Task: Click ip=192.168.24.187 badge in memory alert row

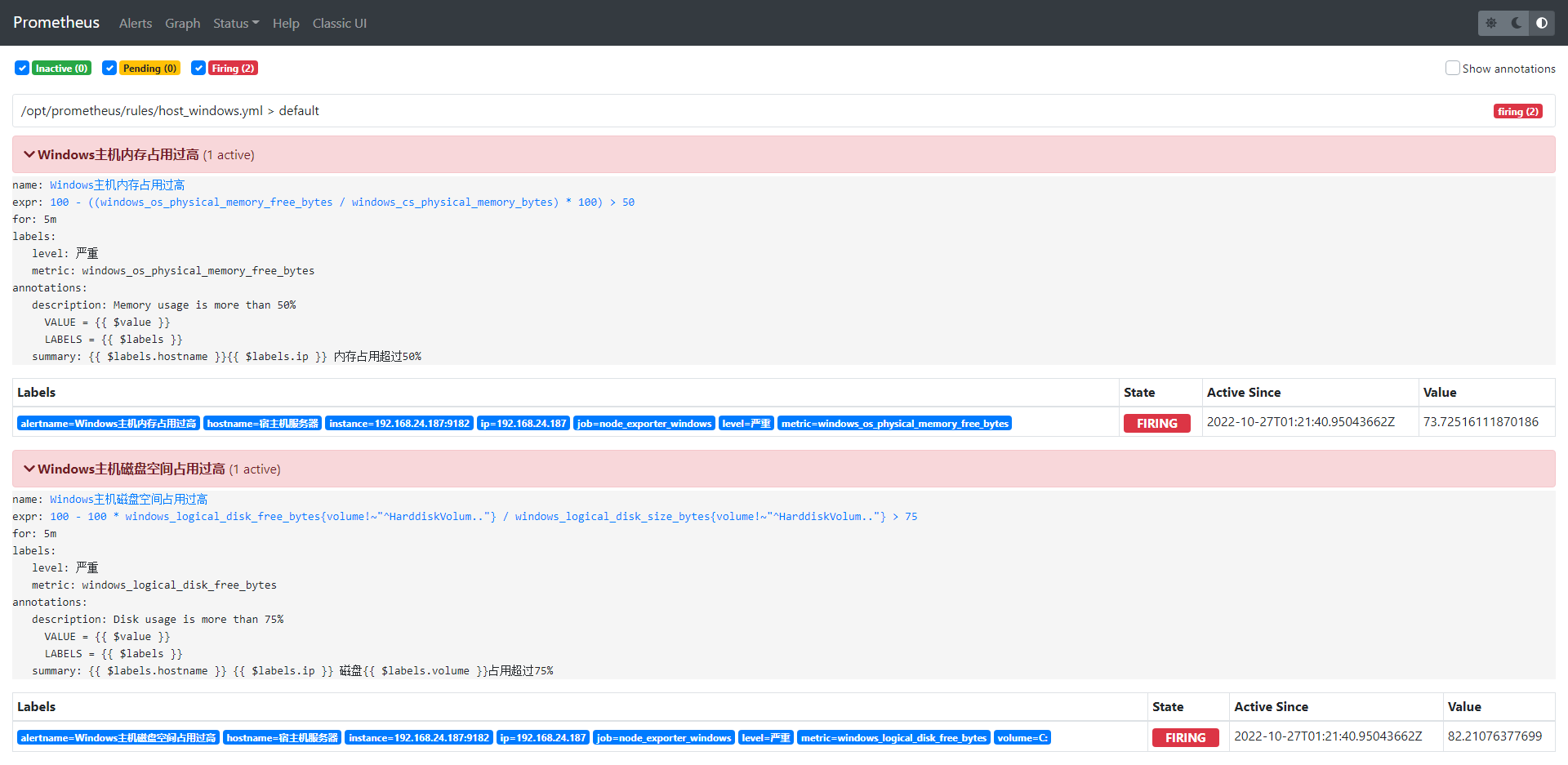Action: tap(523, 423)
